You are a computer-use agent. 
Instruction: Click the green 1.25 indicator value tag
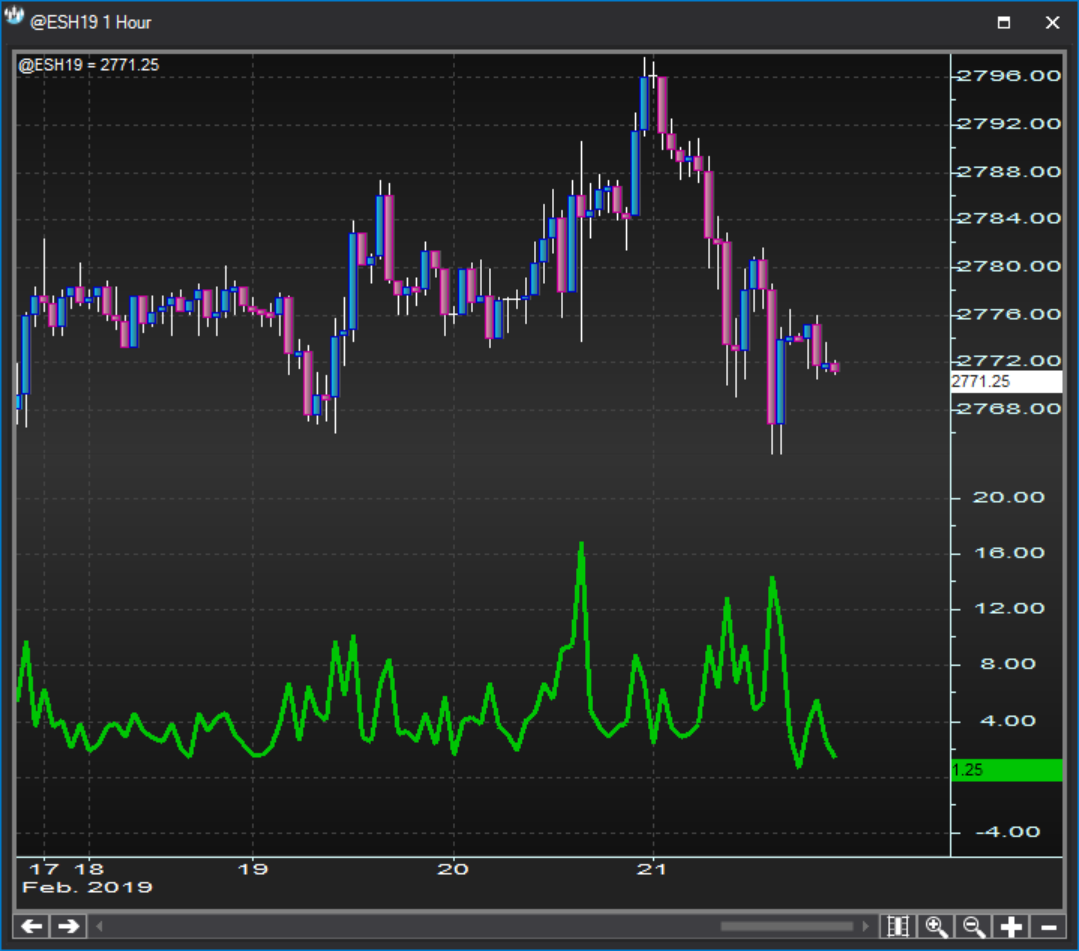(1006, 770)
